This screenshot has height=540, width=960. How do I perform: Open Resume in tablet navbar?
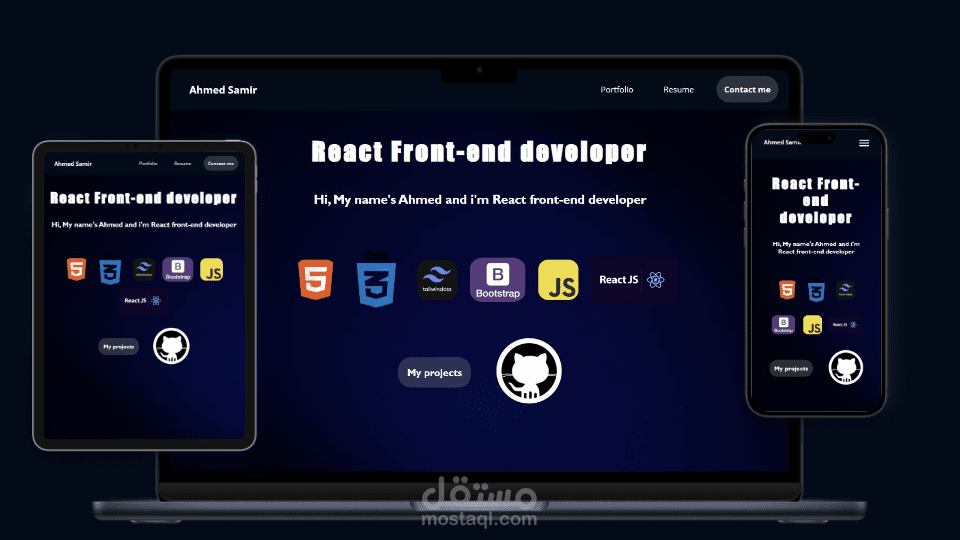[x=182, y=163]
